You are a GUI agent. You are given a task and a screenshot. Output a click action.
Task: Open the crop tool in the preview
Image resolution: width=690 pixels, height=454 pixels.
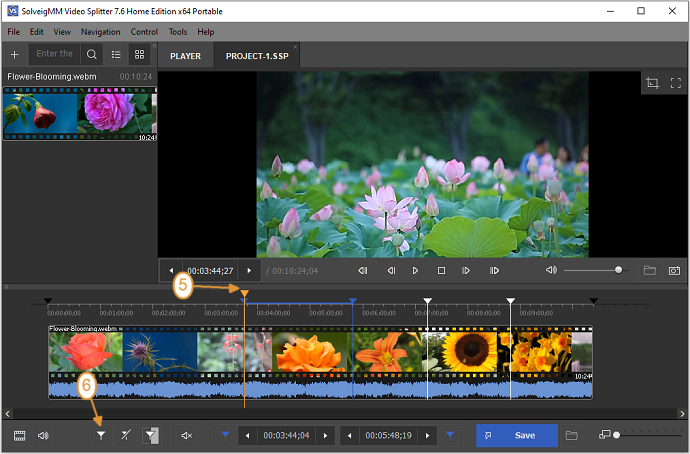click(x=652, y=83)
